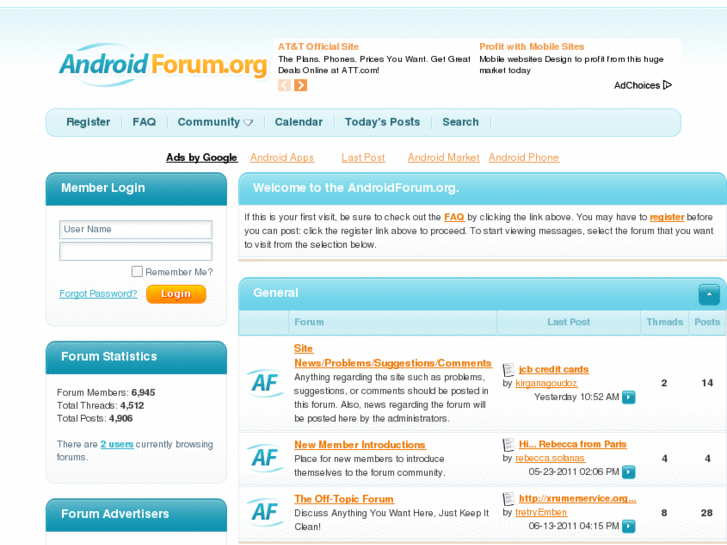View kirganagoudoz user profile

point(546,383)
